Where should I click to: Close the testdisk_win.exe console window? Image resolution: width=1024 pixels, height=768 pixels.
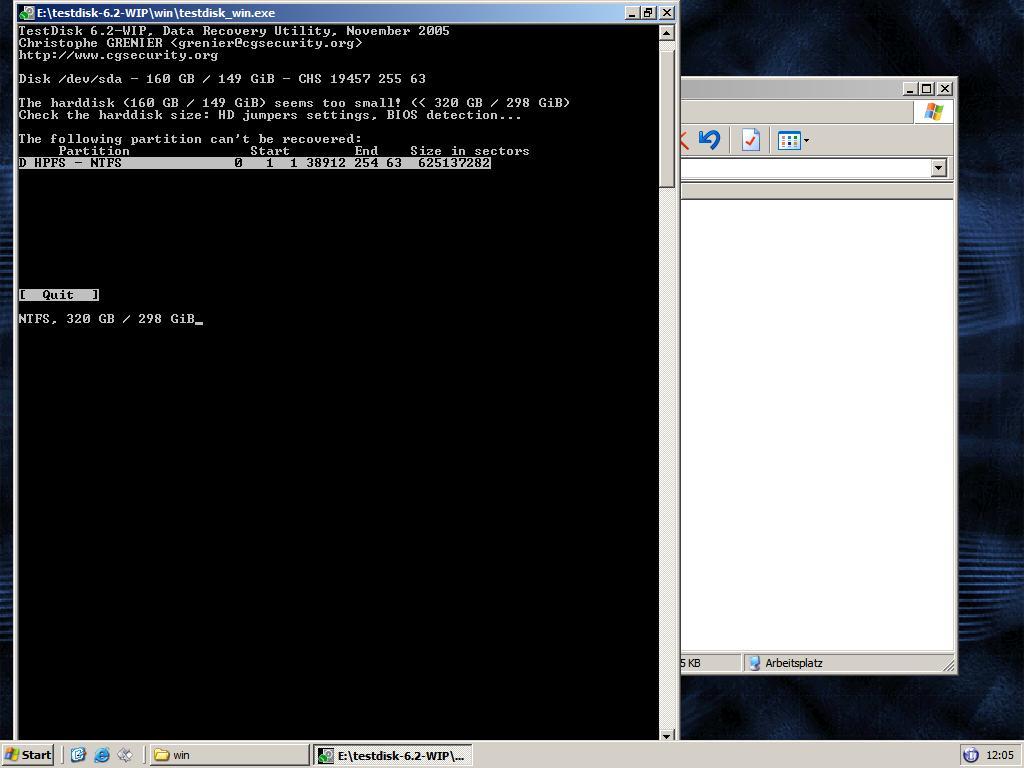tap(666, 12)
